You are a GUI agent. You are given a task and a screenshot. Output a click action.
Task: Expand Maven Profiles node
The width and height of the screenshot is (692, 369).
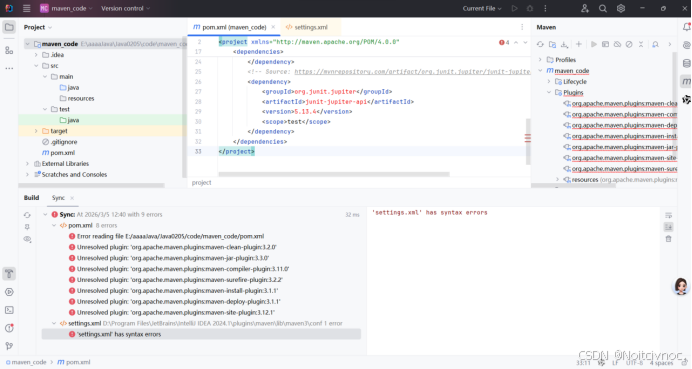point(540,60)
